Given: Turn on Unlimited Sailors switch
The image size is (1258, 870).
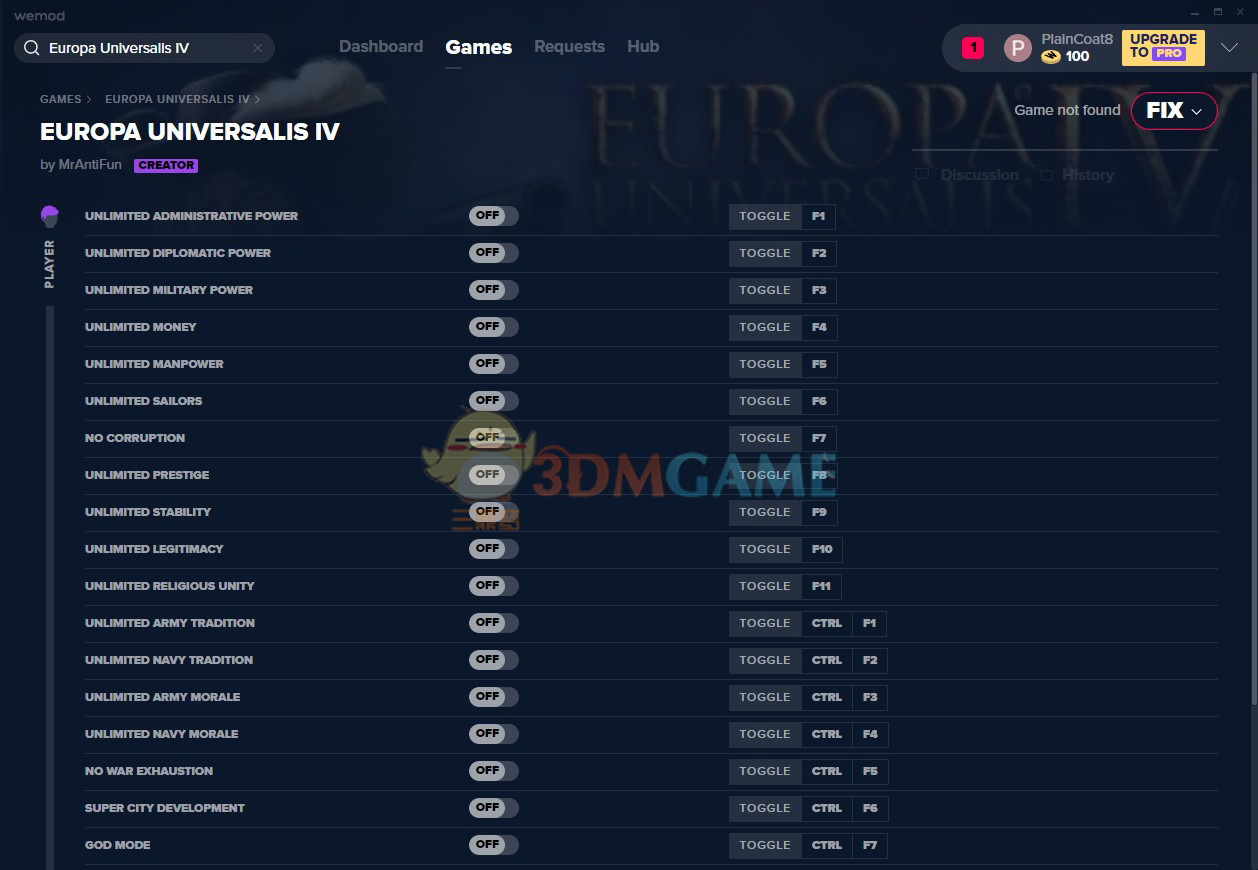Looking at the screenshot, I should point(494,401).
